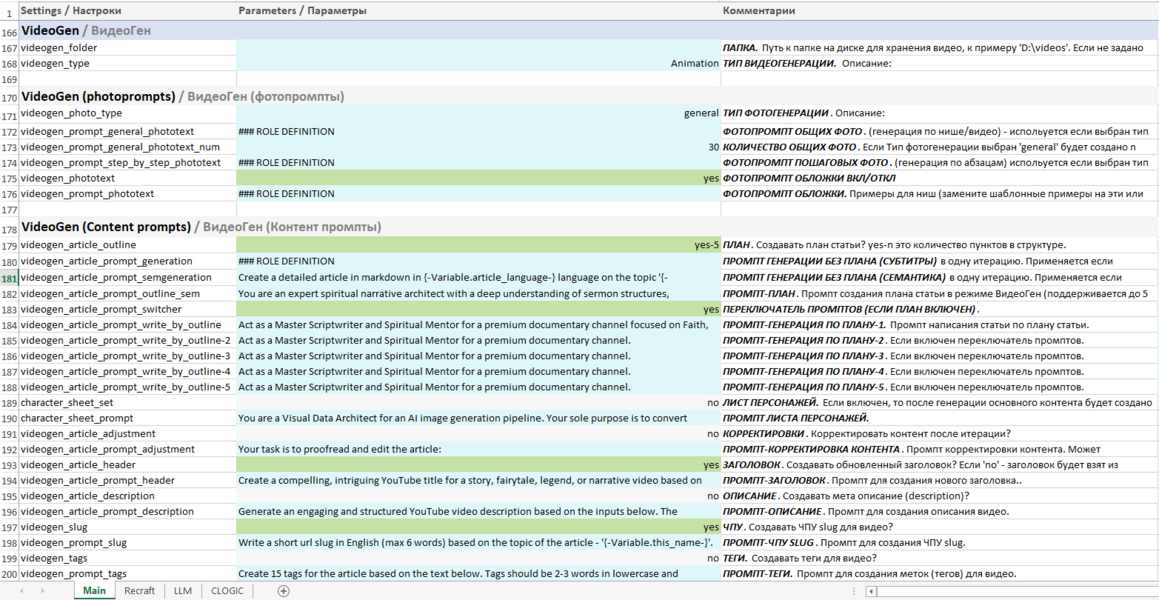Select the videogen_phototext yes value cell

point(478,178)
